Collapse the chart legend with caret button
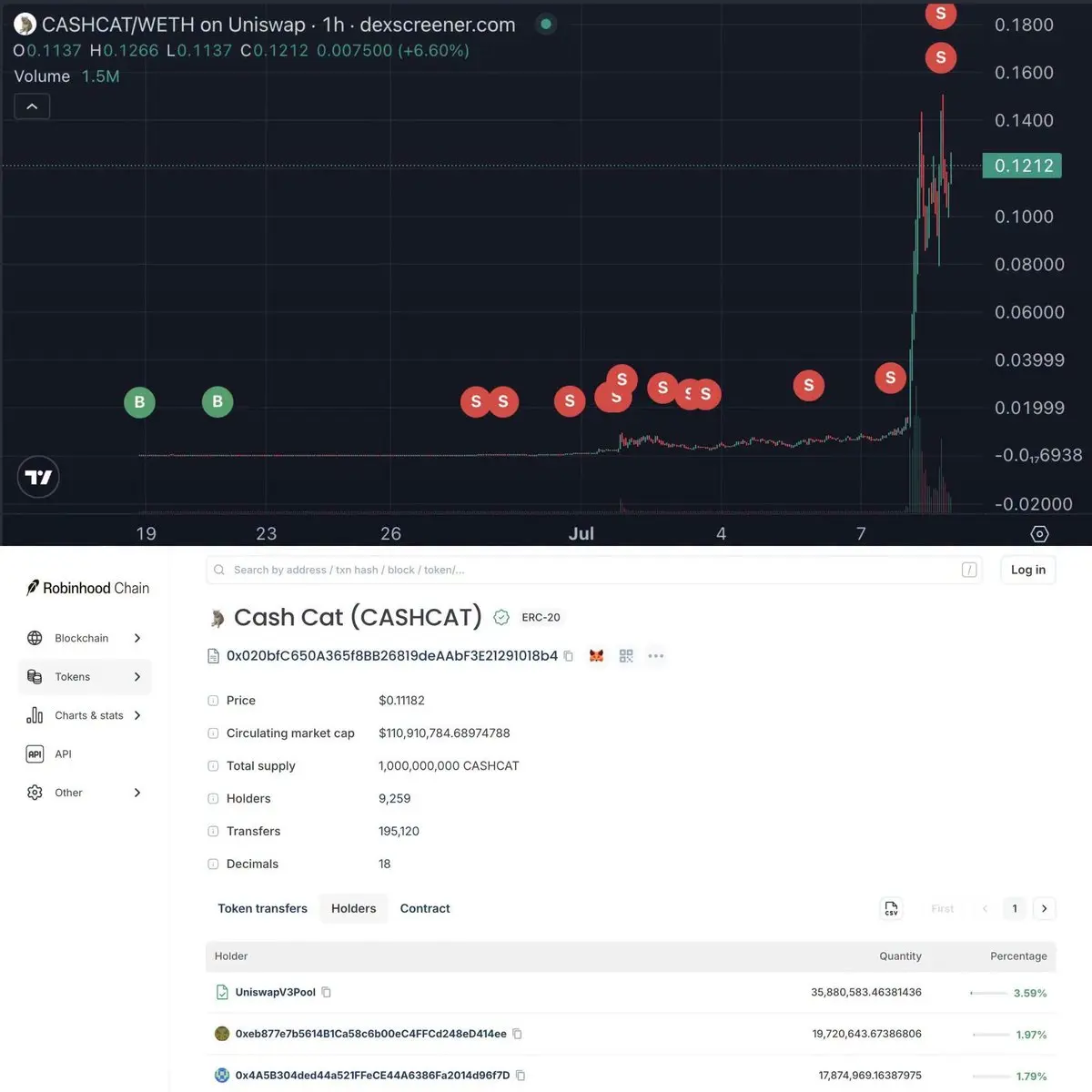The width and height of the screenshot is (1092, 1092). pyautogui.click(x=32, y=106)
